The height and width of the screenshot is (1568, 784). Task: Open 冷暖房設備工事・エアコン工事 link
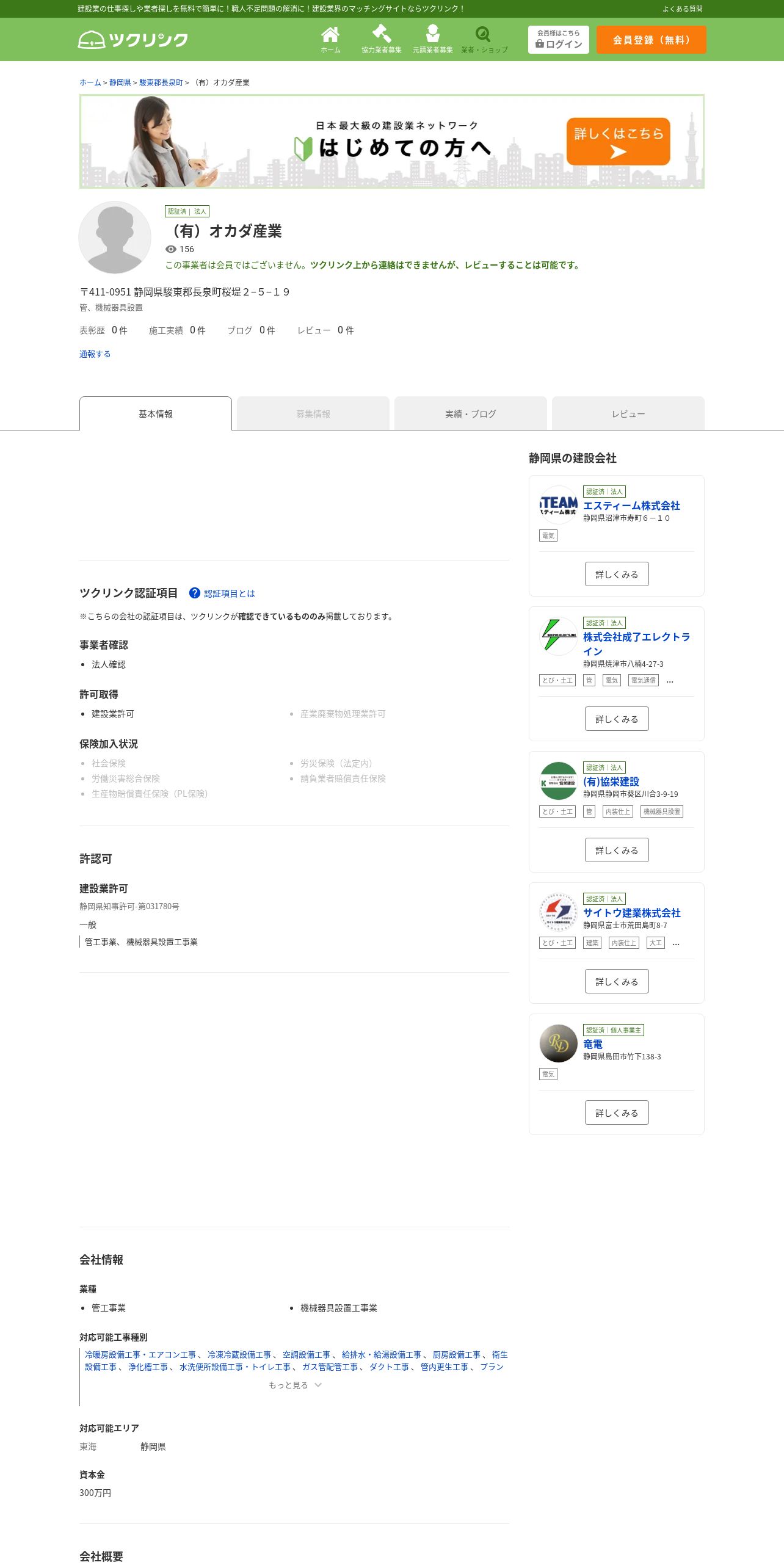pos(140,1354)
